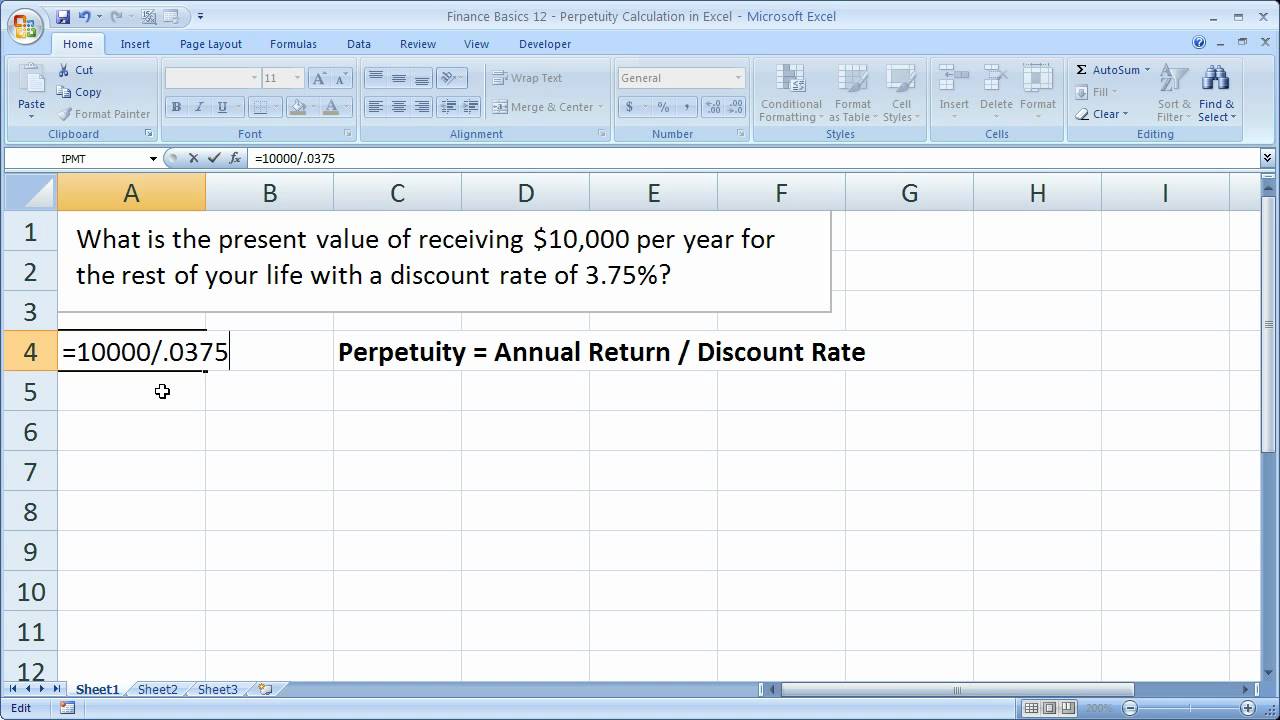Click Wrap Text
The width and height of the screenshot is (1280, 720).
click(527, 78)
